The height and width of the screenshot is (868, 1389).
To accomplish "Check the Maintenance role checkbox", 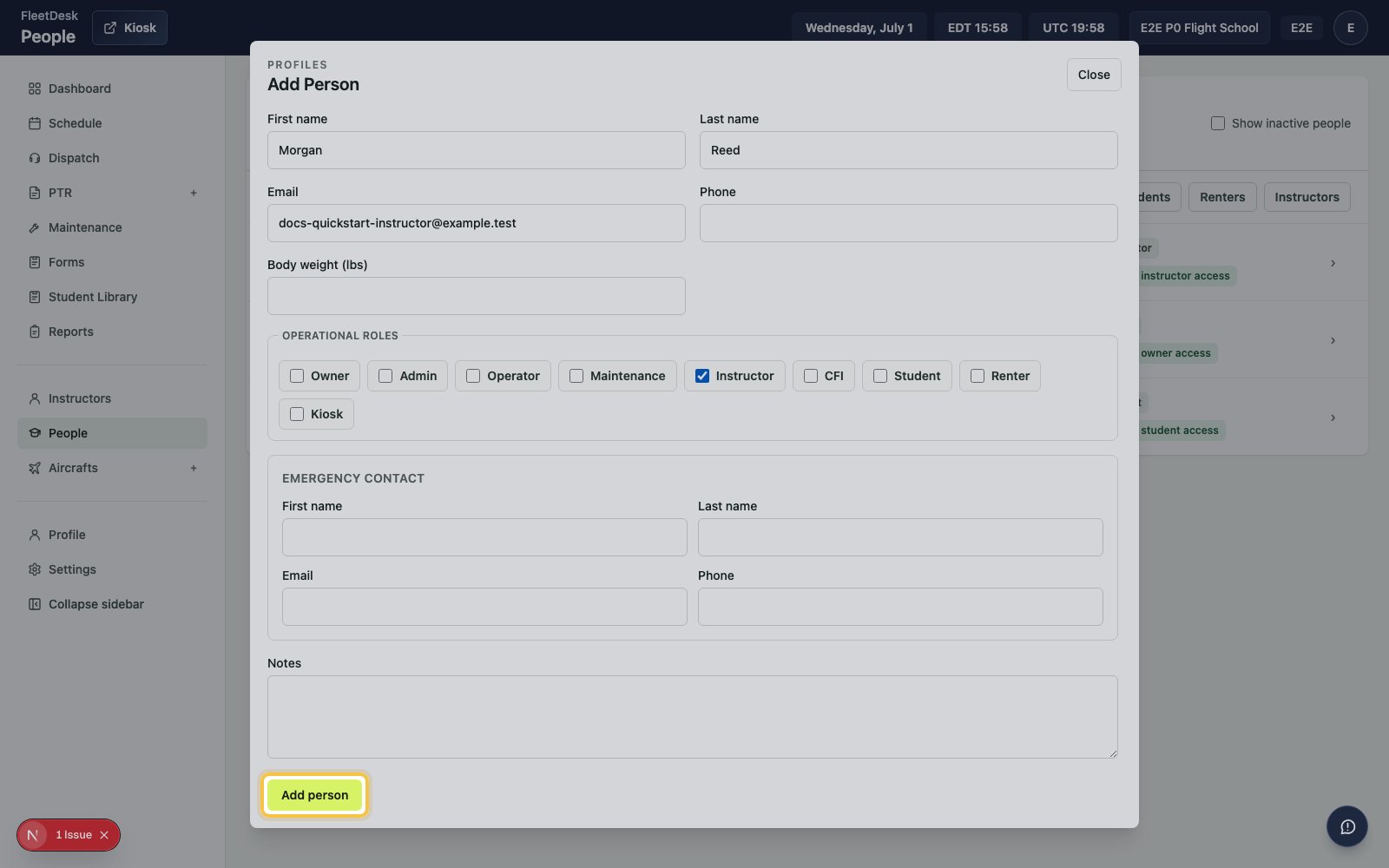I will [x=576, y=376].
